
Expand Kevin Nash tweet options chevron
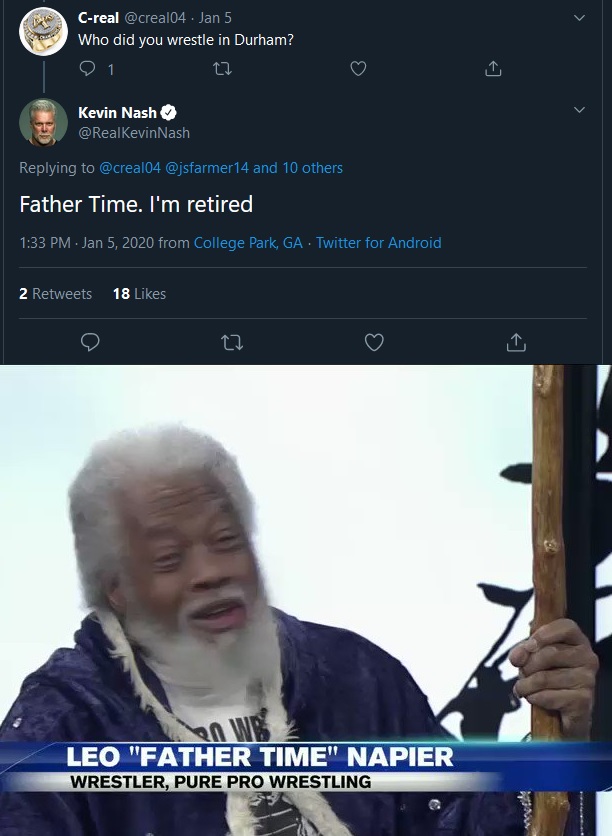tap(579, 110)
